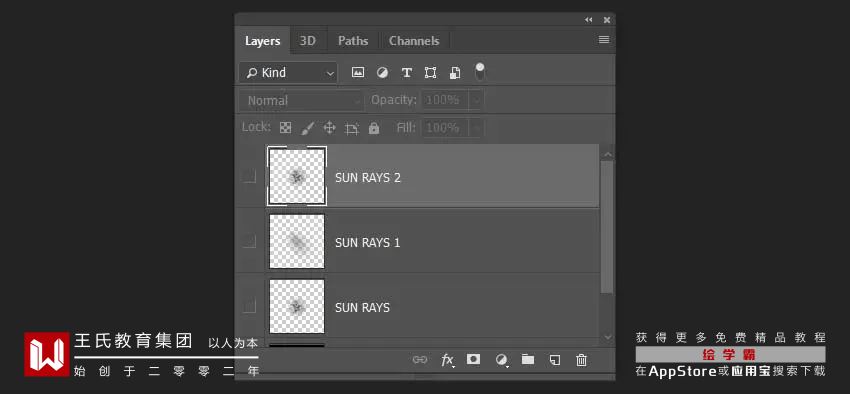Click the SUN RAYS layer thumbnail
Screen dimensions: 850x394
coord(297,306)
